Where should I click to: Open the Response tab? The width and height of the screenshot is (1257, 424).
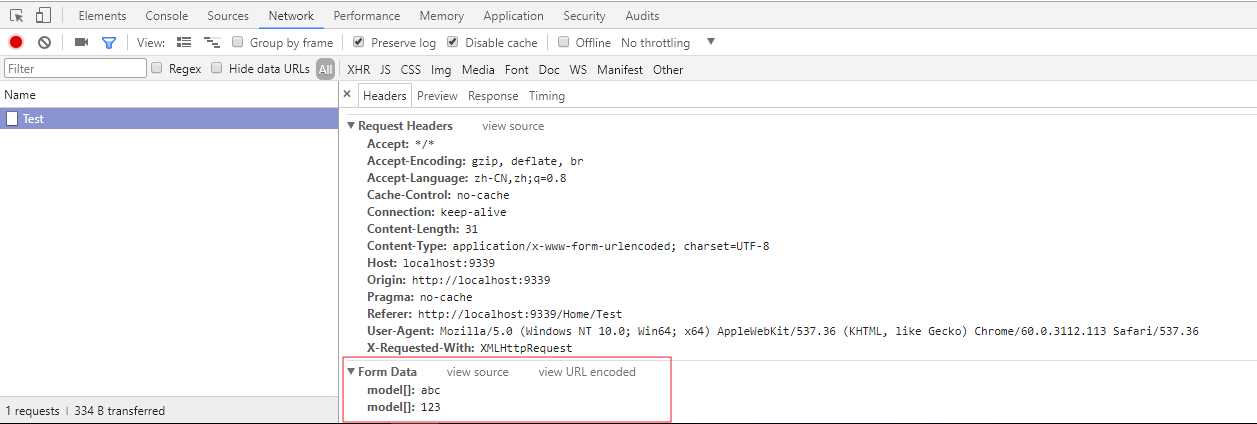pos(493,96)
